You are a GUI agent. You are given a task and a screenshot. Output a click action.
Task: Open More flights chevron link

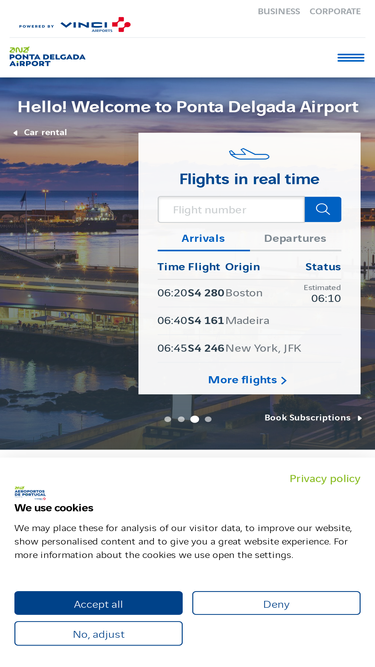click(247, 379)
